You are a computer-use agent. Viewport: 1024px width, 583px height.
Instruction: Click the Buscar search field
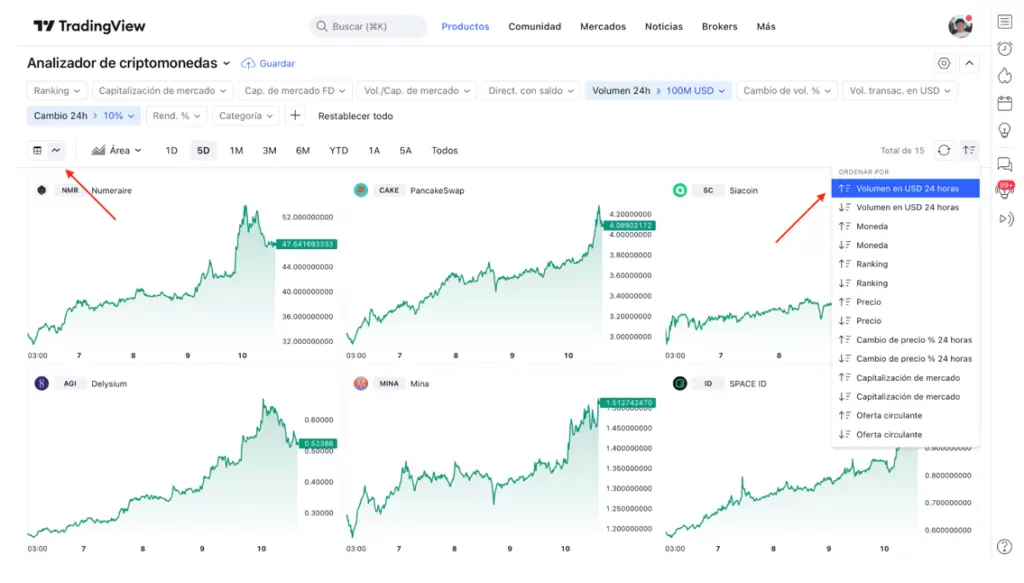pos(368,26)
